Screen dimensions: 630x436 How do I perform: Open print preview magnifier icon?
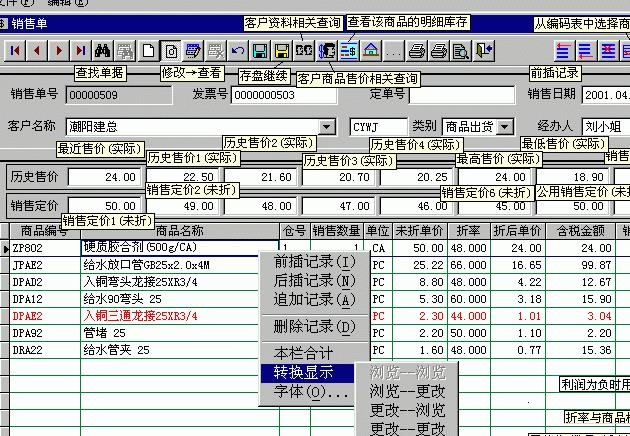coord(461,51)
